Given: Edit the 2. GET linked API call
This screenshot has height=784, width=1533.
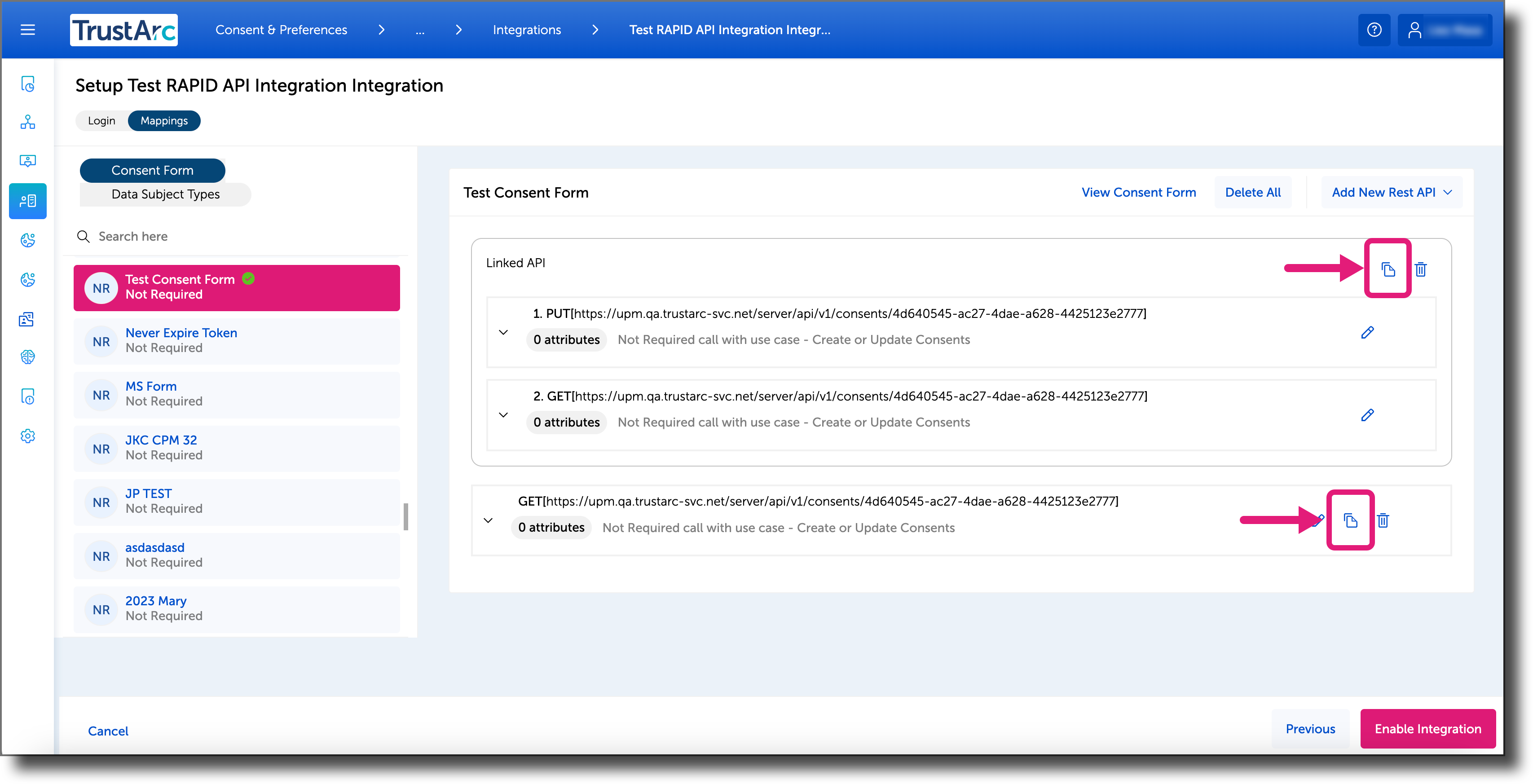Looking at the screenshot, I should click(1367, 415).
